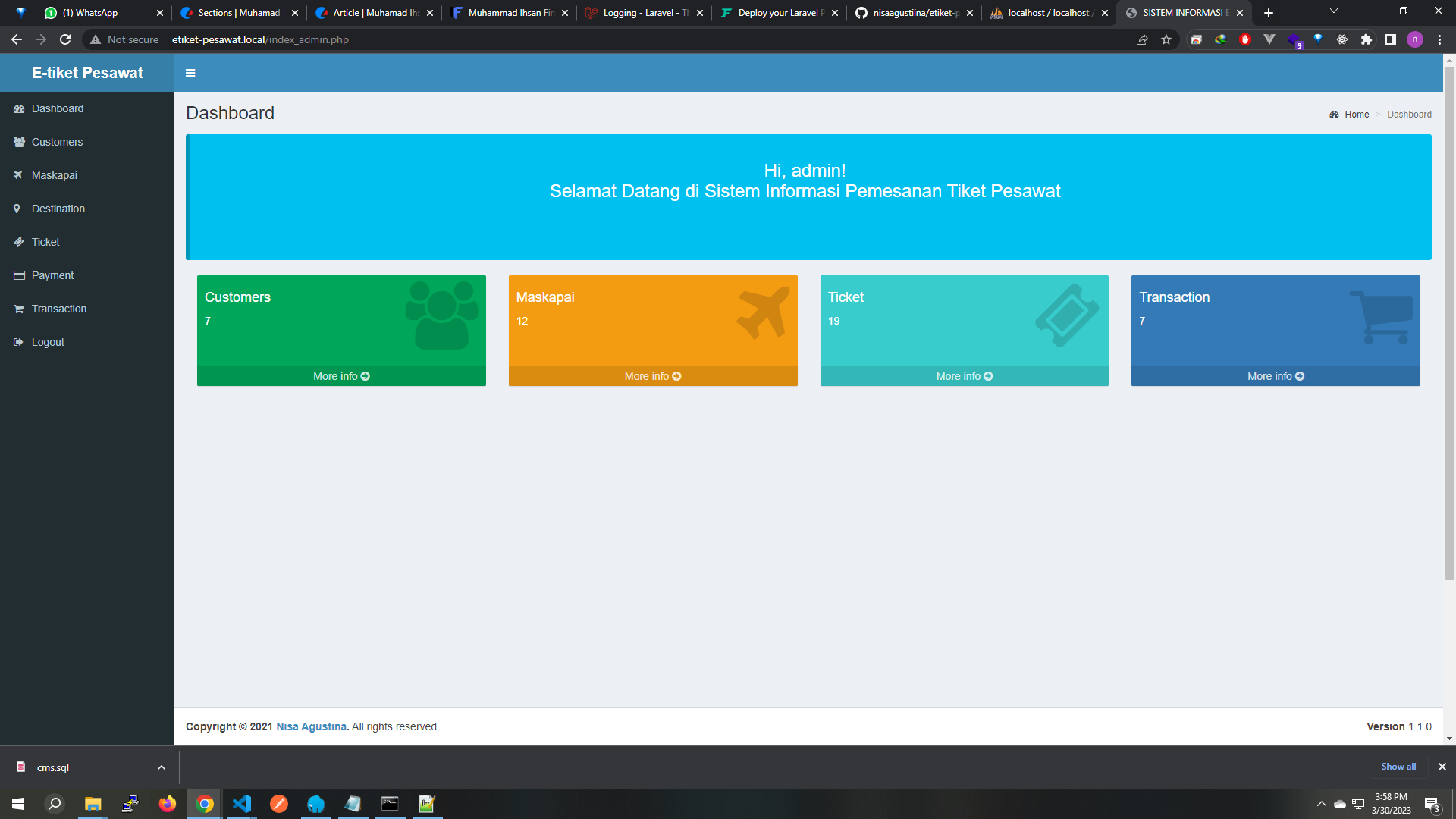This screenshot has height=819, width=1456.
Task: Click the page vertical scrollbar
Action: click(x=1449, y=324)
